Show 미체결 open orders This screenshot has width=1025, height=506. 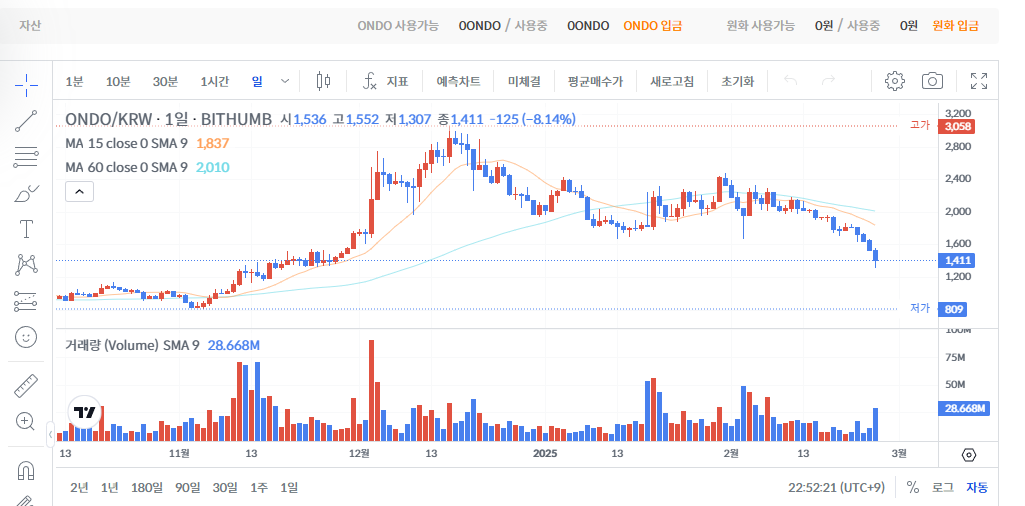click(x=524, y=82)
